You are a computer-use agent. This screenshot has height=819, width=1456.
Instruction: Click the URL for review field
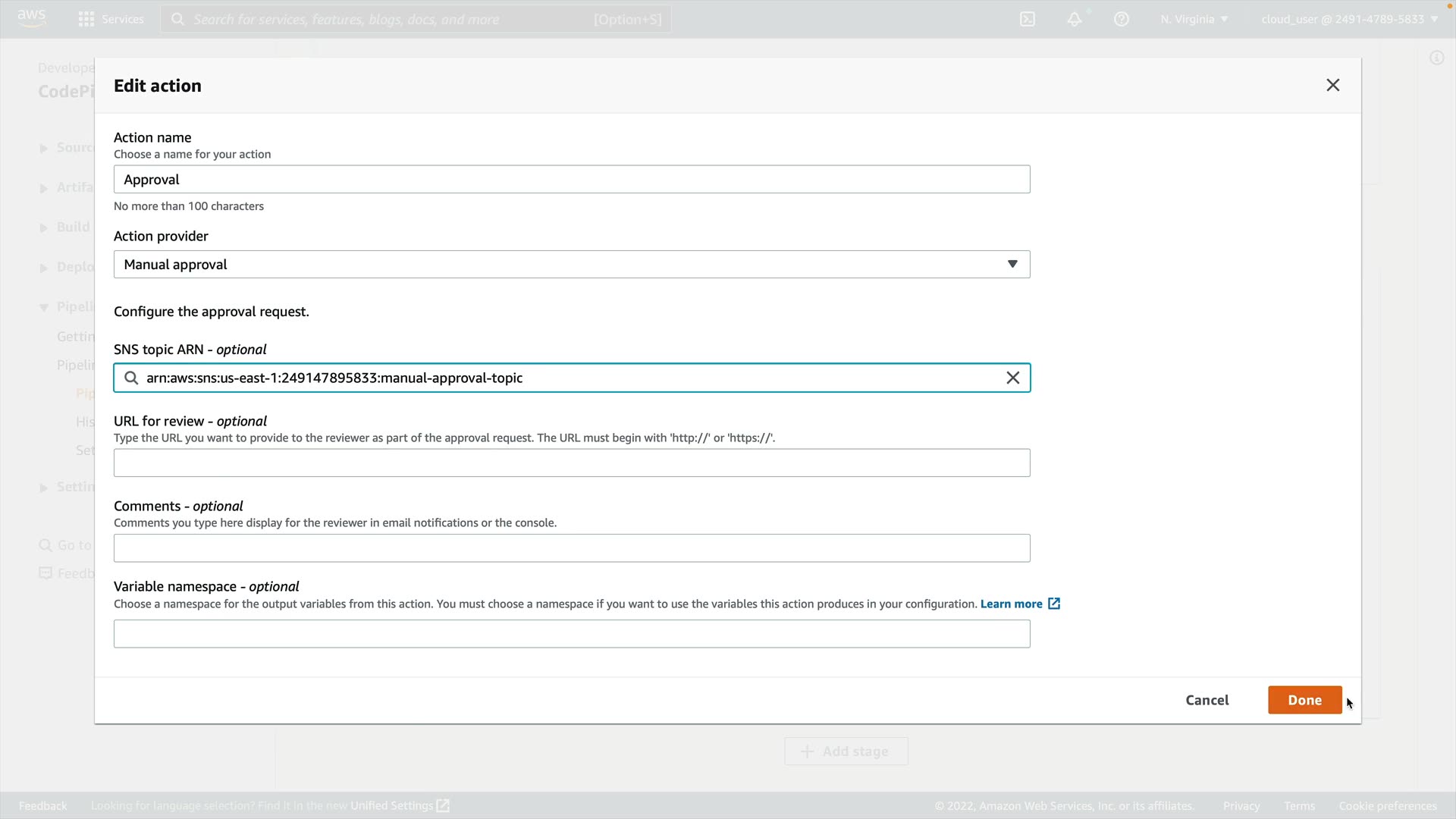(x=572, y=463)
